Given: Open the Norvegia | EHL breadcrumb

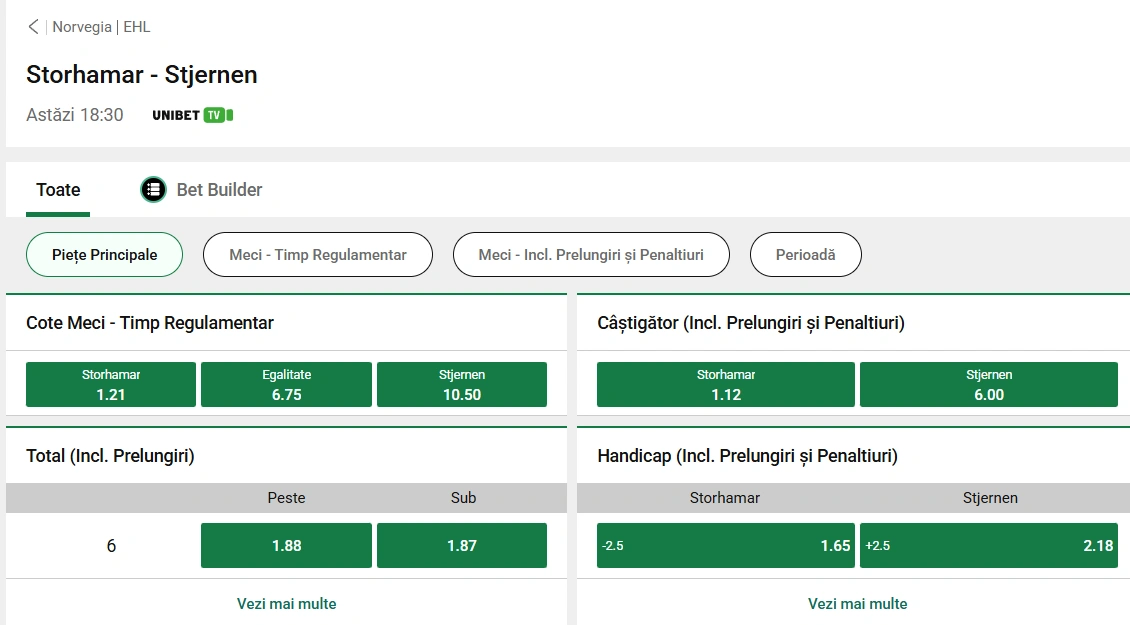Looking at the screenshot, I should (x=101, y=27).
